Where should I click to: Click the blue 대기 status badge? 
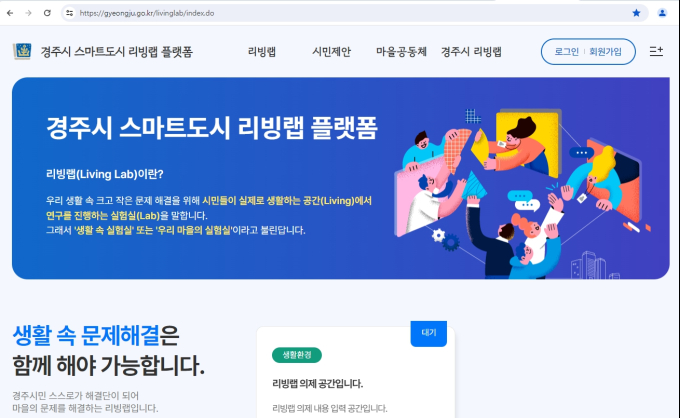pyautogui.click(x=428, y=333)
